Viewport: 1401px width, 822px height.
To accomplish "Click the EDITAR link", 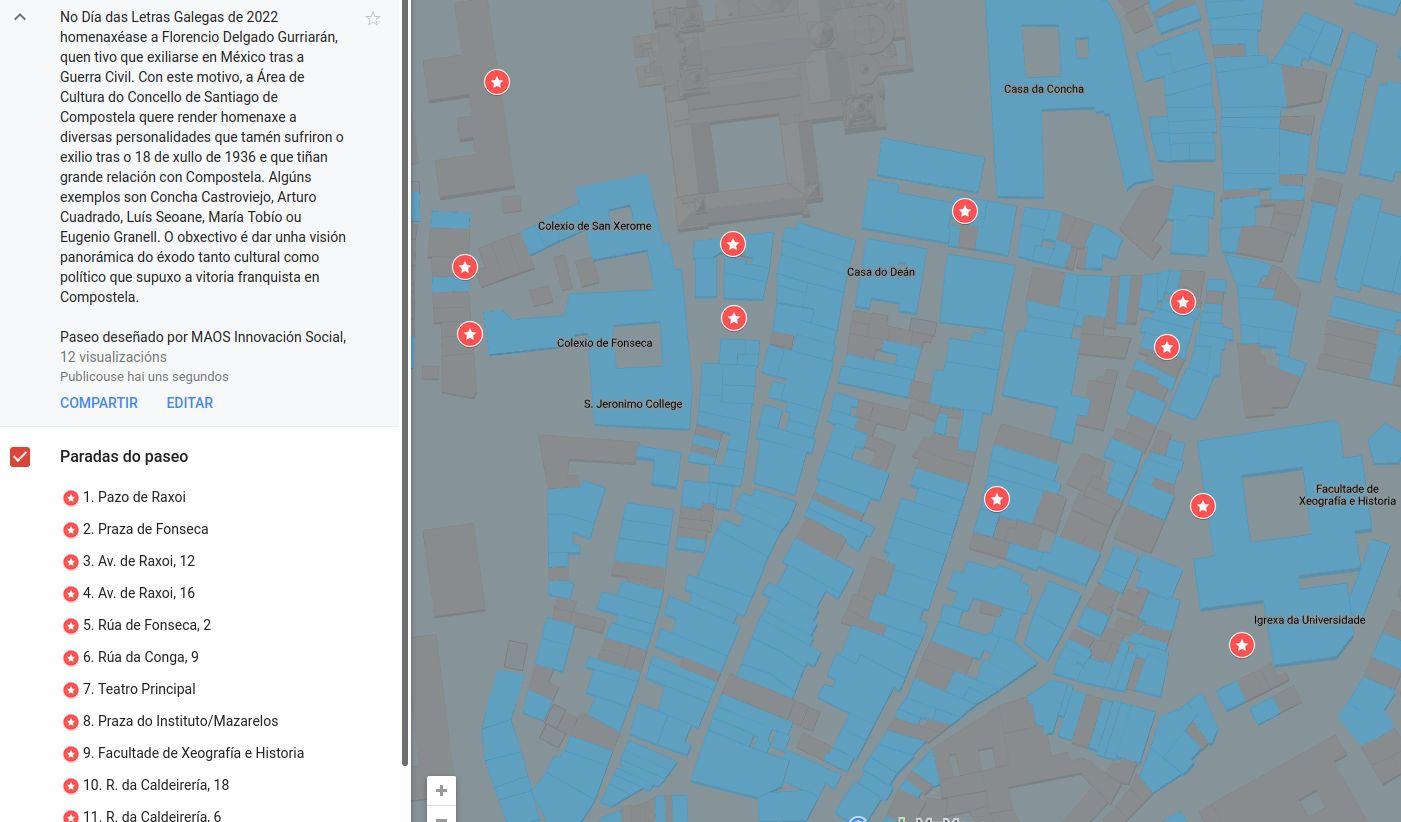I will pyautogui.click(x=189, y=403).
